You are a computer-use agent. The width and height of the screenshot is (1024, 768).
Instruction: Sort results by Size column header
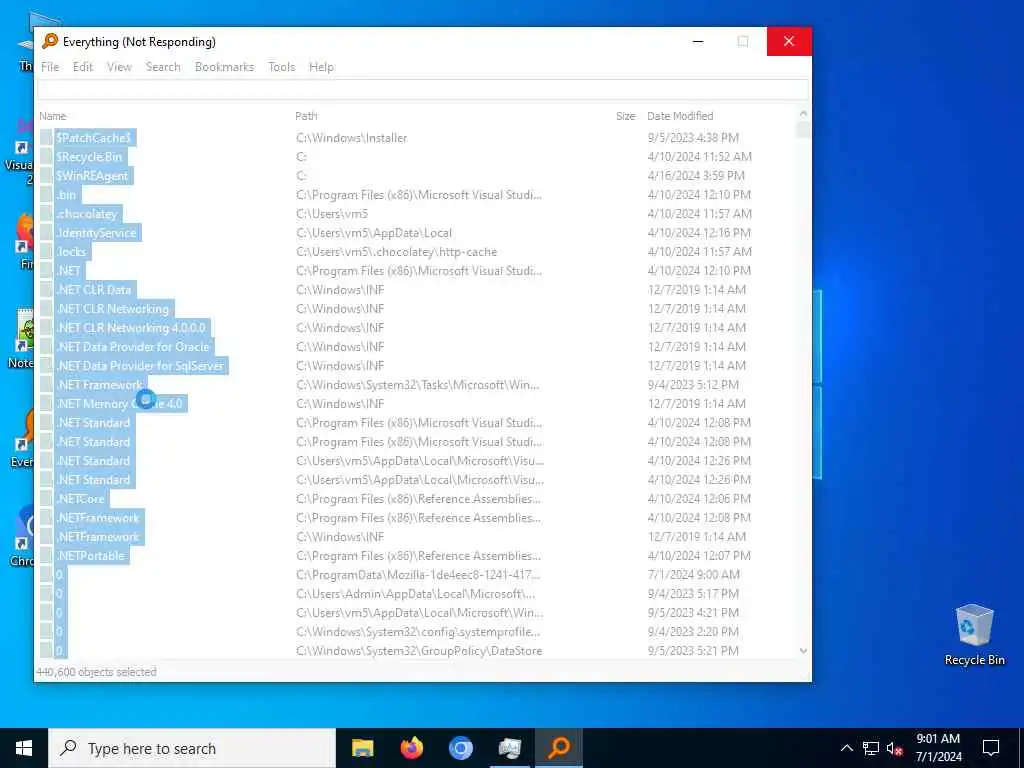(x=625, y=116)
